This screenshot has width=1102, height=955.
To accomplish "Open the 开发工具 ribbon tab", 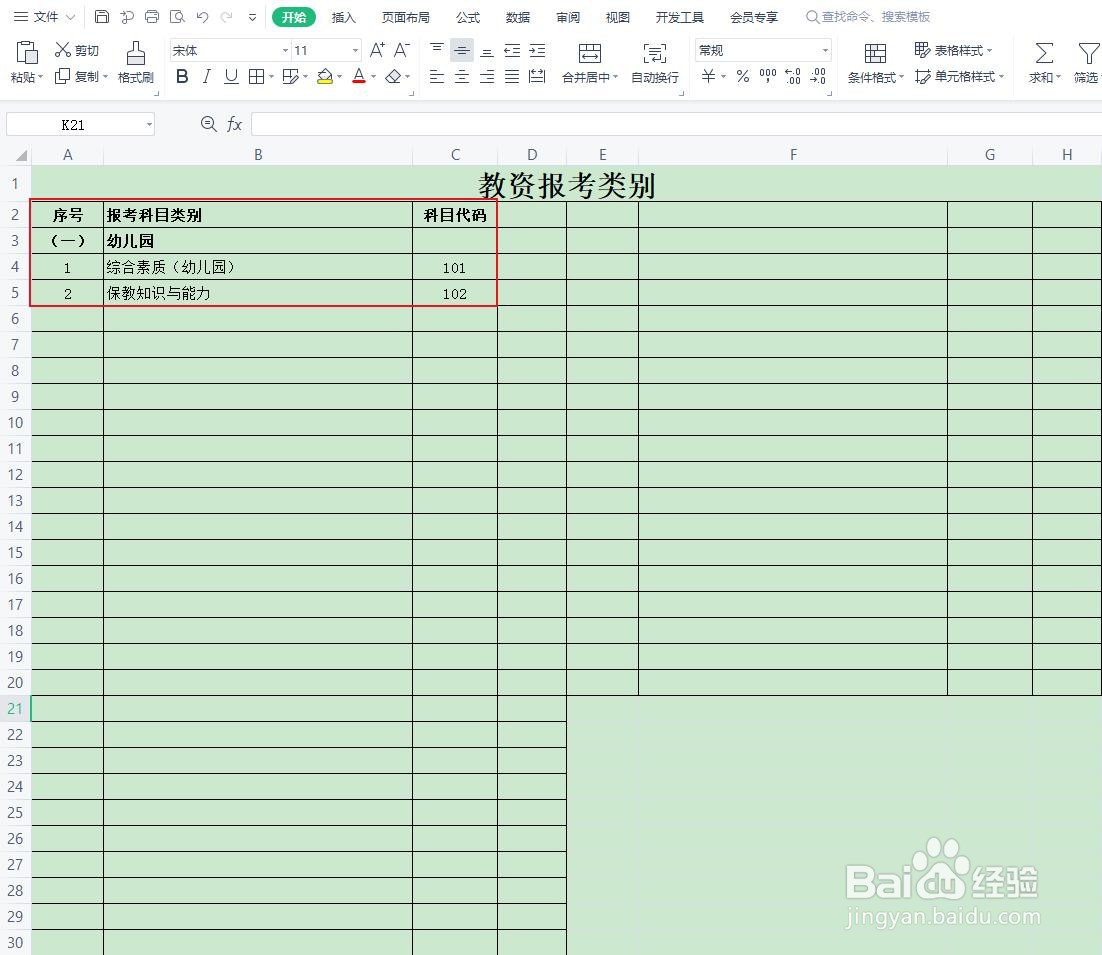I will pyautogui.click(x=679, y=17).
